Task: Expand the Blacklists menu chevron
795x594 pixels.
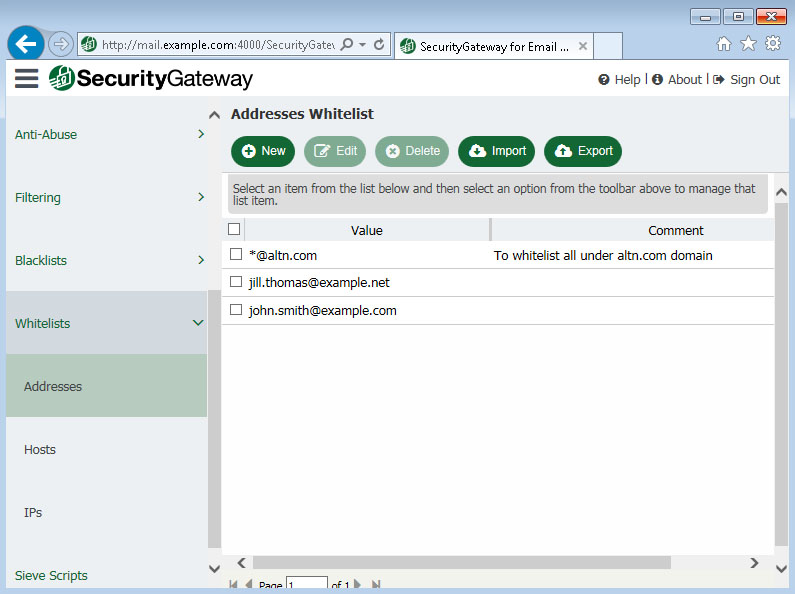Action: coord(201,260)
